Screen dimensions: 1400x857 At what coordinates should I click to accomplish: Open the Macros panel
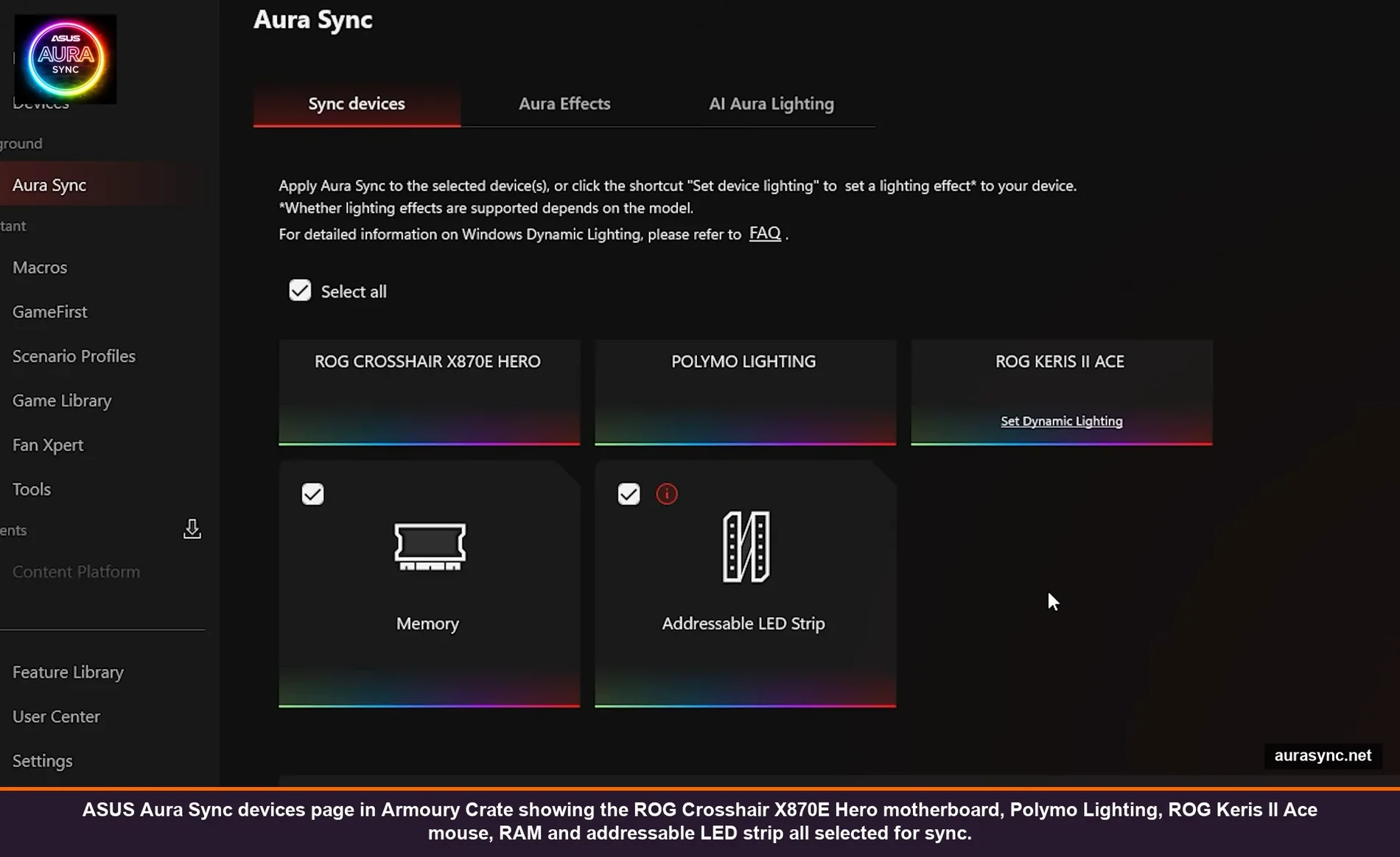(39, 267)
